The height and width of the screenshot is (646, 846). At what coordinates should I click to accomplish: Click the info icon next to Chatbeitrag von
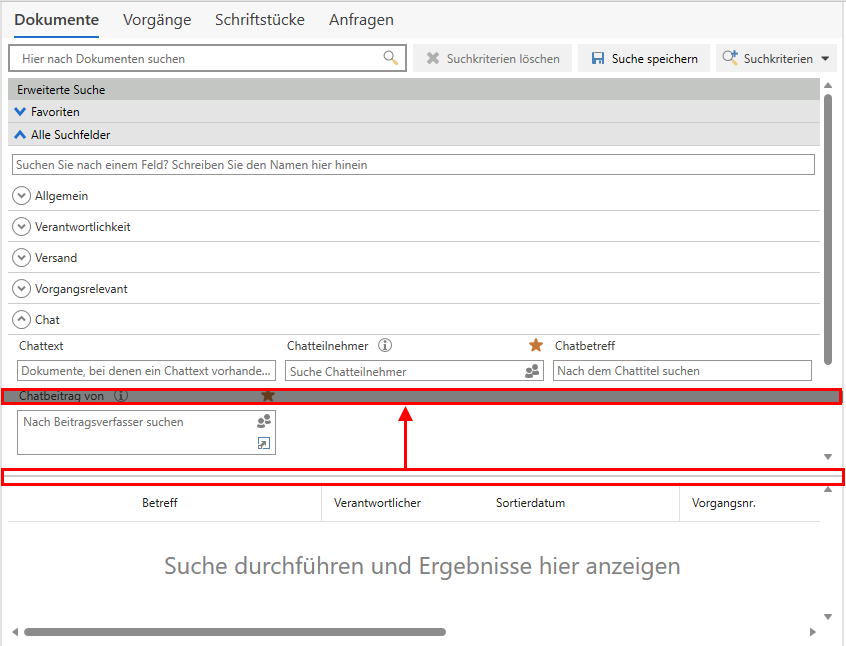pos(121,396)
